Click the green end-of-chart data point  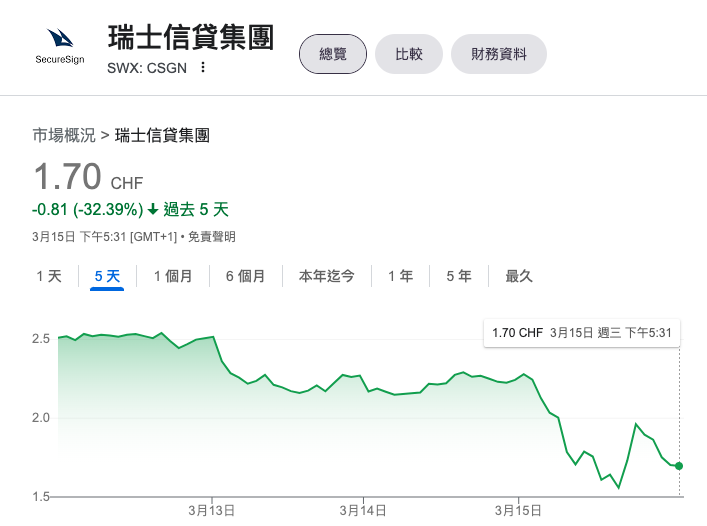(679, 466)
